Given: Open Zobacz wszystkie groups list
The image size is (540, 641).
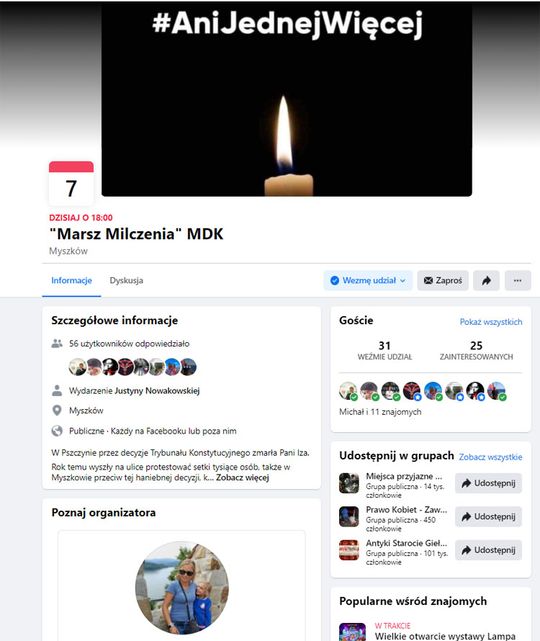Looking at the screenshot, I should click(491, 457).
